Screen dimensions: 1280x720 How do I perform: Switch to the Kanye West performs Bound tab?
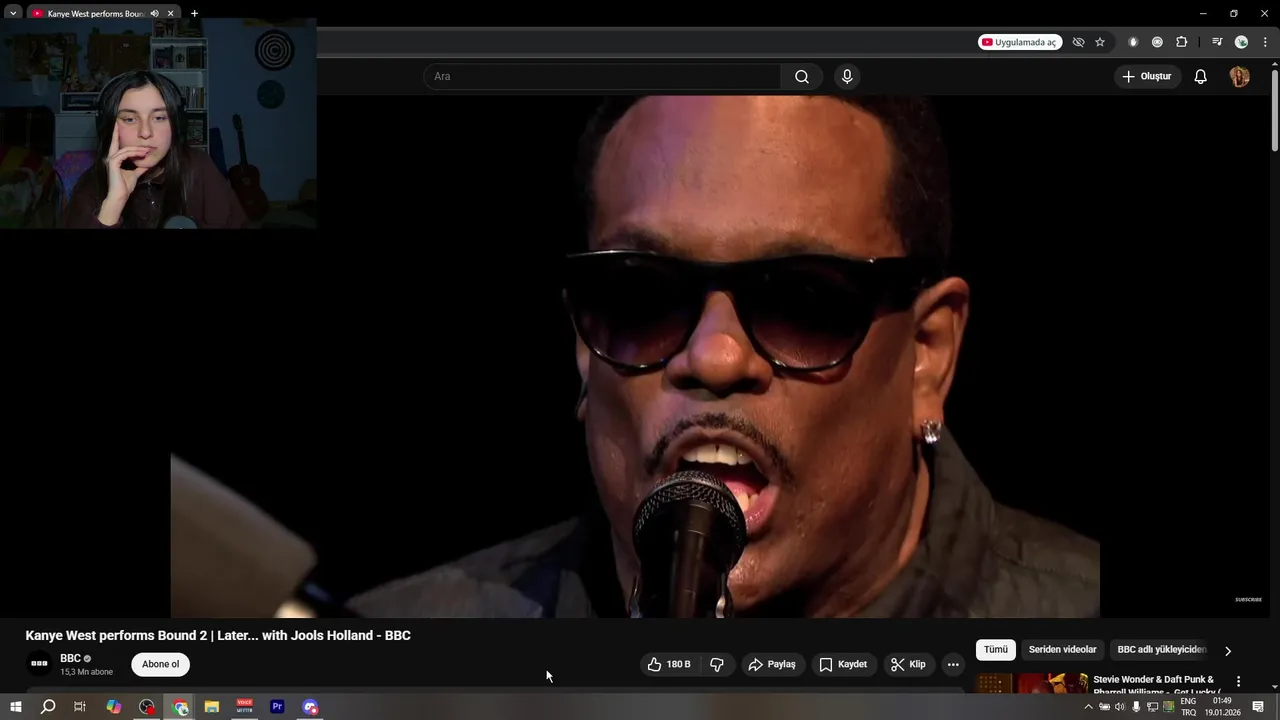96,13
